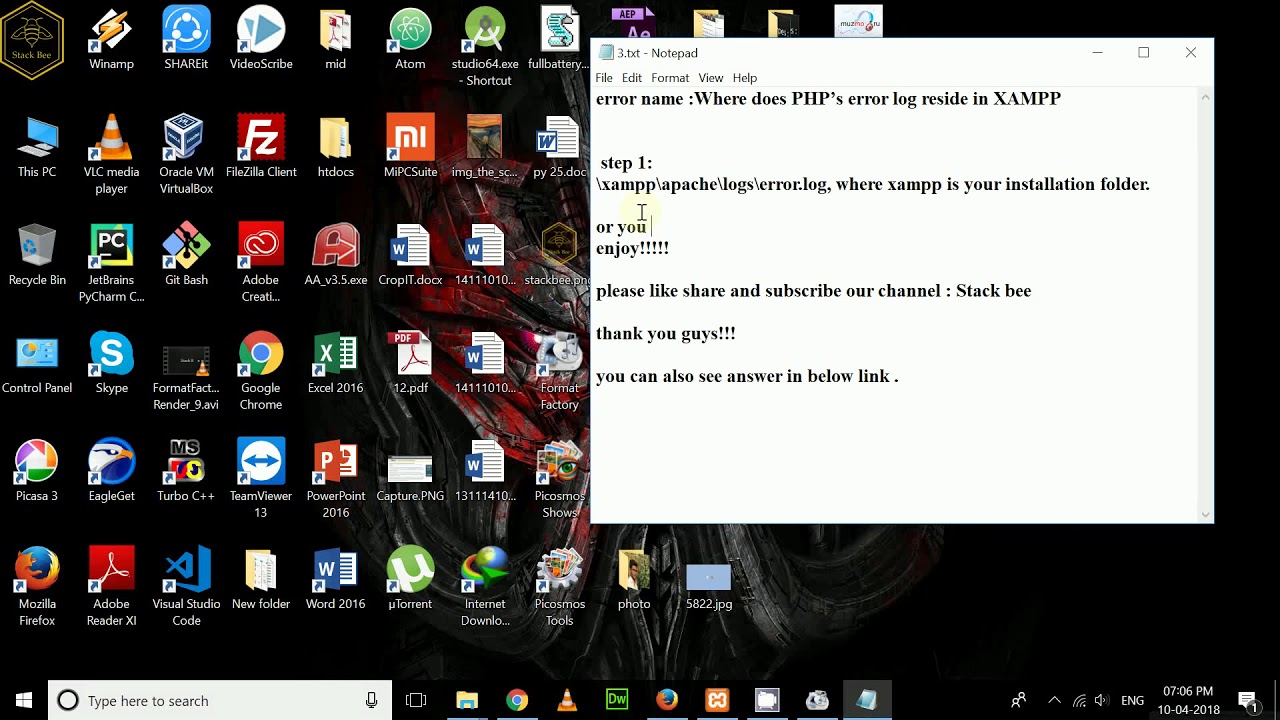This screenshot has height=720, width=1280.
Task: Click the ENG language indicator
Action: click(x=1132, y=700)
